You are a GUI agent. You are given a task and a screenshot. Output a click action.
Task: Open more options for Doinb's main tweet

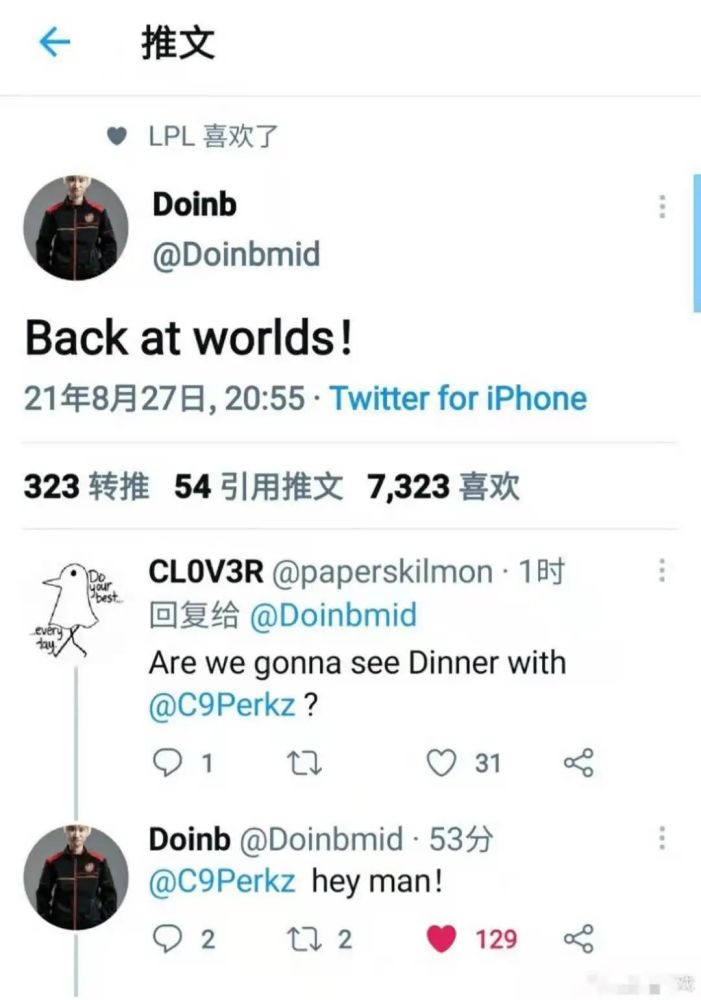tap(662, 207)
